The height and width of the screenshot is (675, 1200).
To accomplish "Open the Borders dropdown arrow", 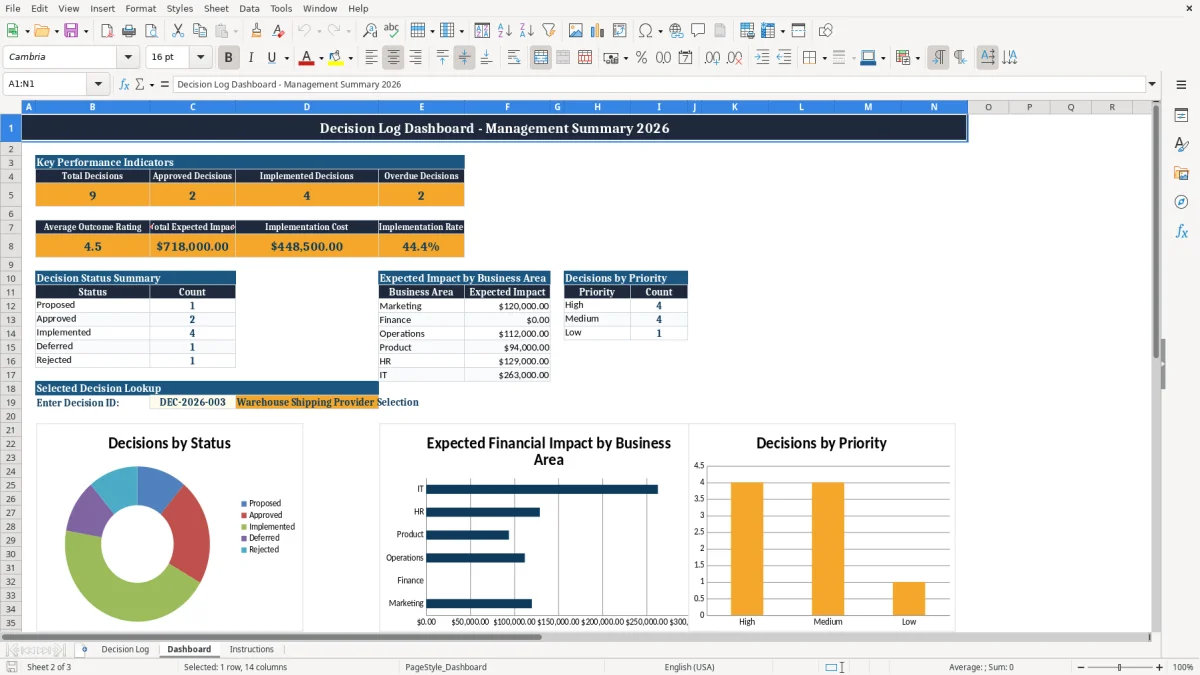I will (x=824, y=58).
